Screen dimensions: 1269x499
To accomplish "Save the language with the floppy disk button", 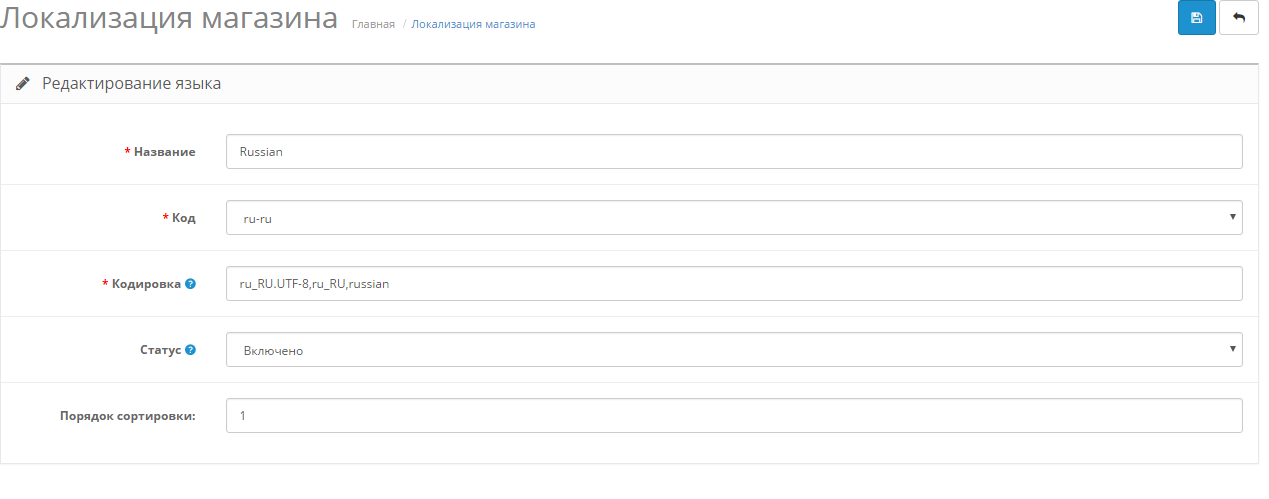I will point(1196,18).
